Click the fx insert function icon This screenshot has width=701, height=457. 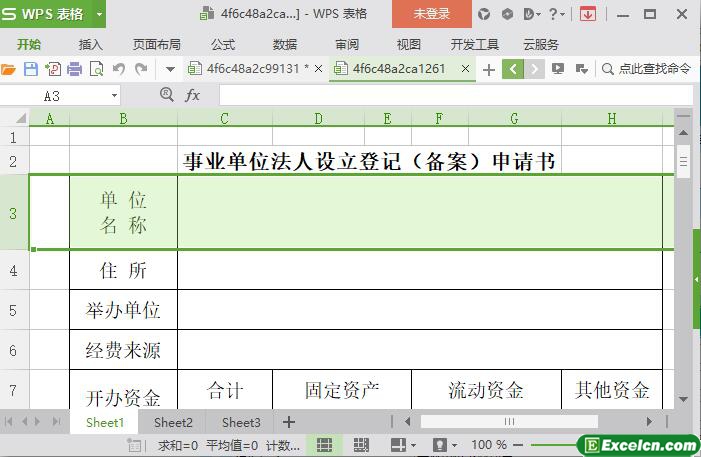pos(192,95)
